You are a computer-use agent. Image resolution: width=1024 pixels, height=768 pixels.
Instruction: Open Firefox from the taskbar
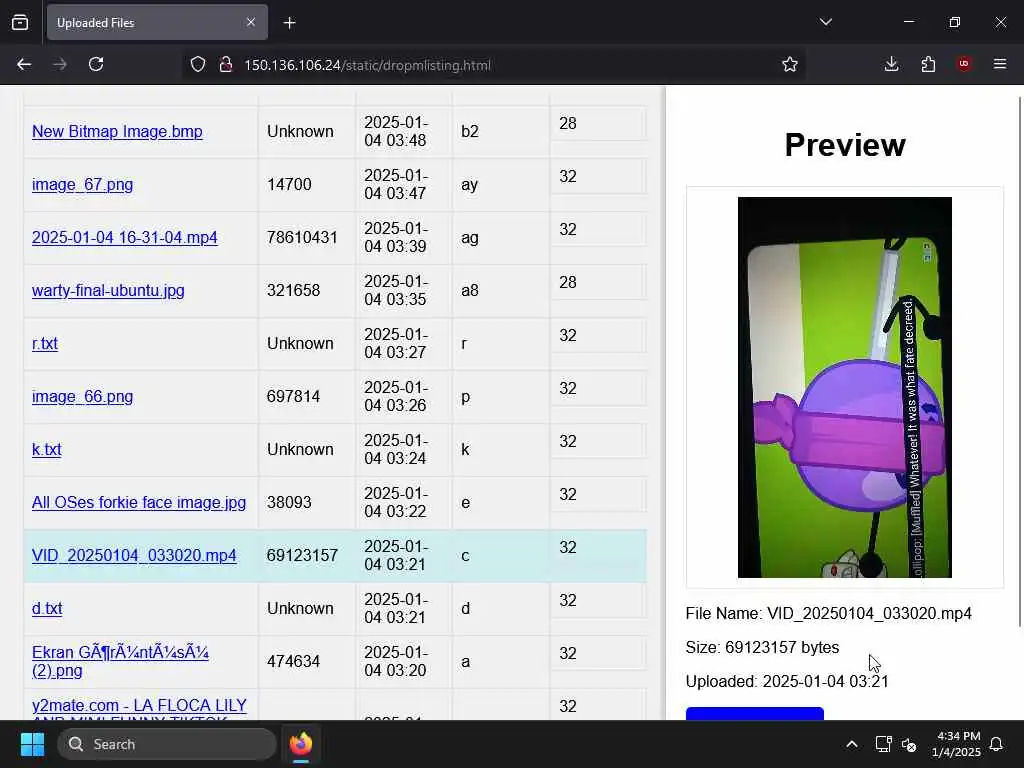(x=301, y=744)
